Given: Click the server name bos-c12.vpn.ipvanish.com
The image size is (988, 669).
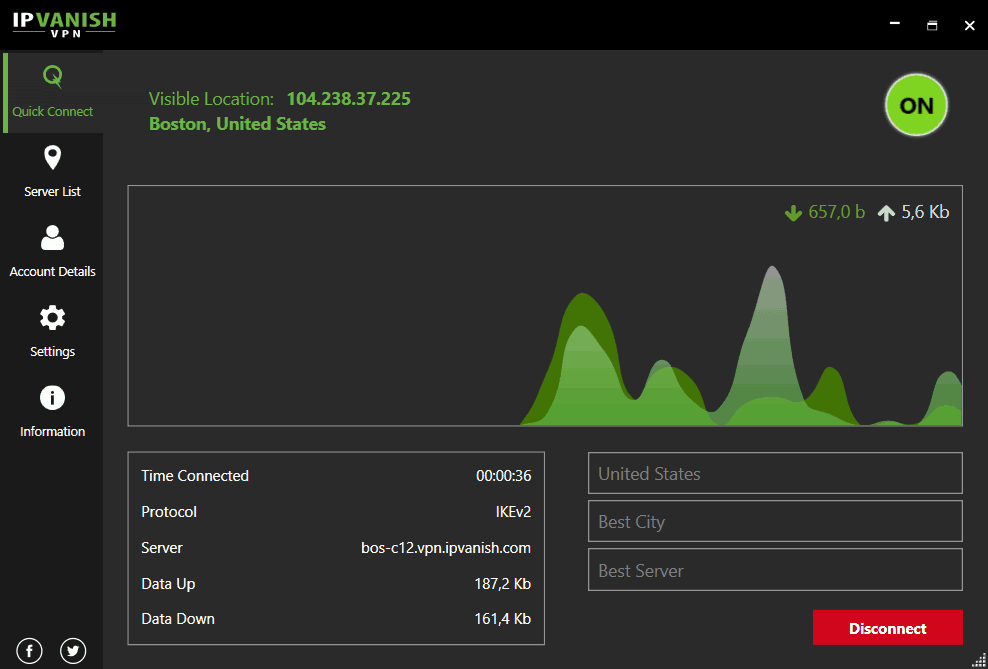Looking at the screenshot, I should [x=445, y=548].
